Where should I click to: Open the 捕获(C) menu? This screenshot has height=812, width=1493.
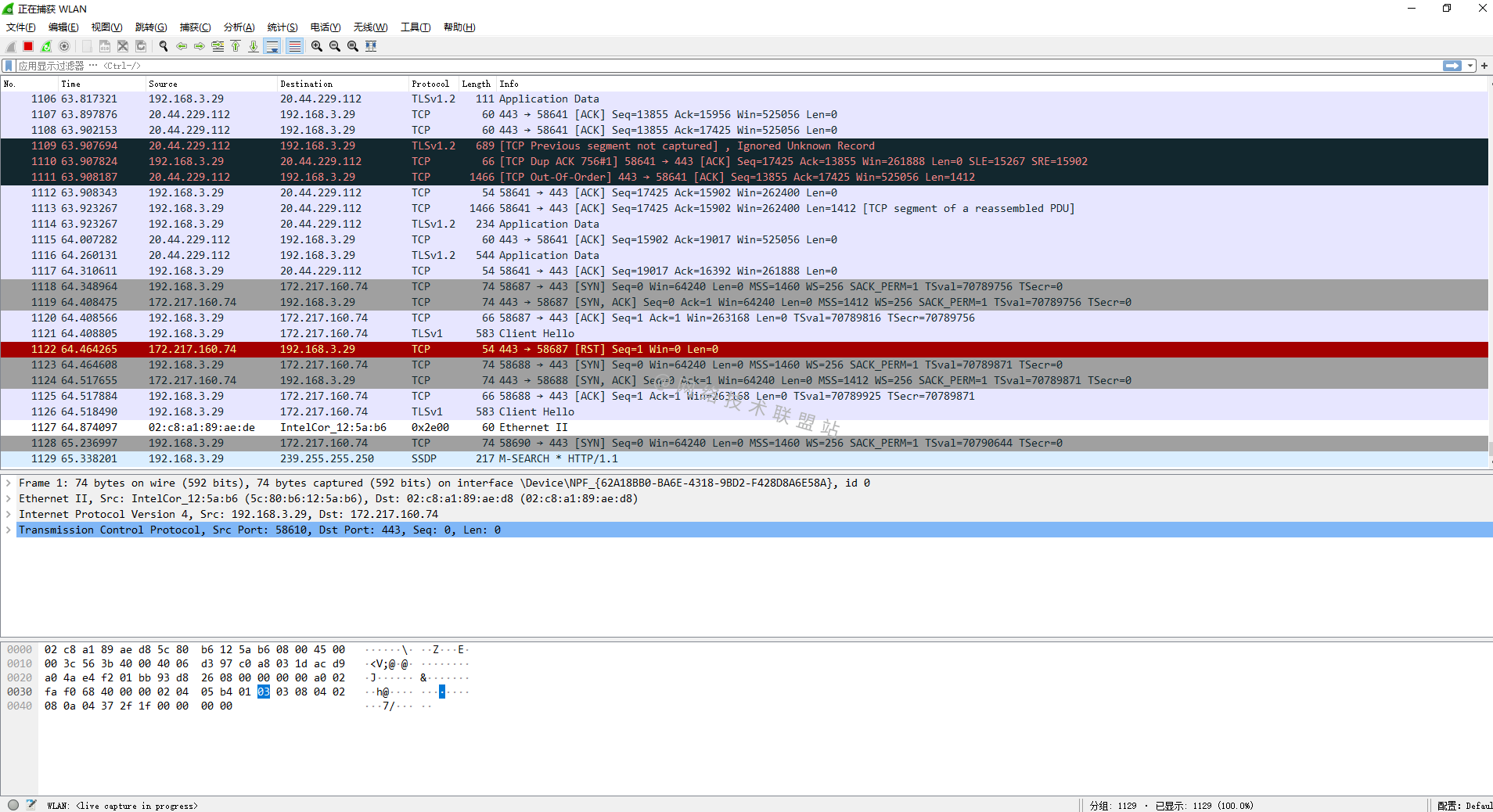point(196,27)
